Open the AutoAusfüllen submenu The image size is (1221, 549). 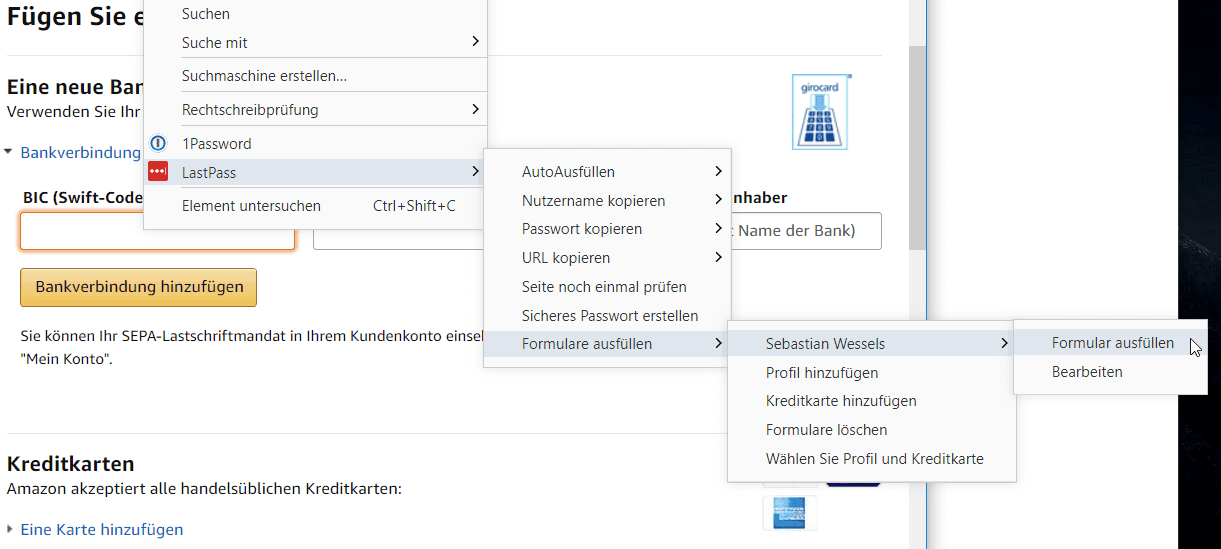tap(607, 172)
